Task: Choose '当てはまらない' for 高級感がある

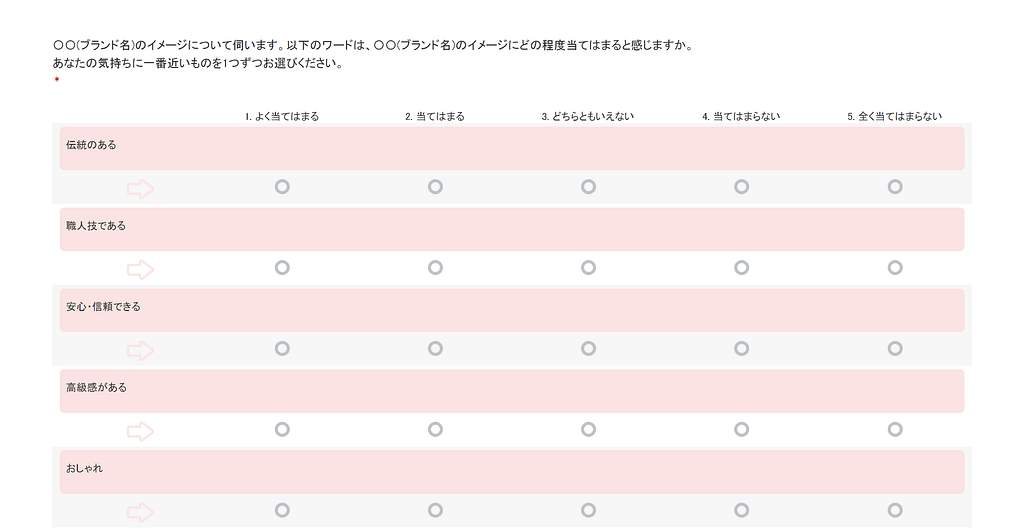Action: point(741,429)
